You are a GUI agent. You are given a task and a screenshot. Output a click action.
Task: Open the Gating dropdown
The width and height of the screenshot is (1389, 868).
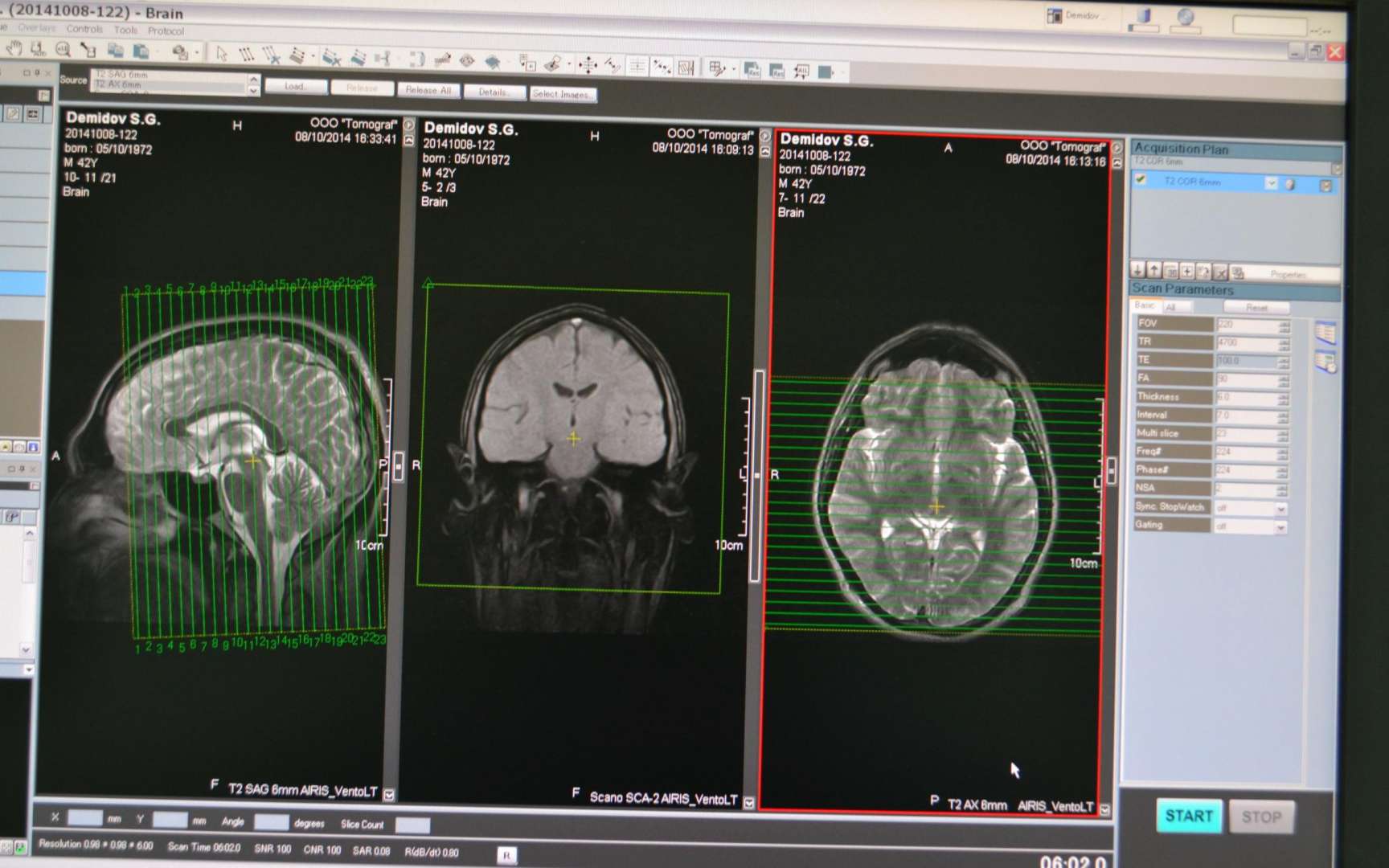1280,527
